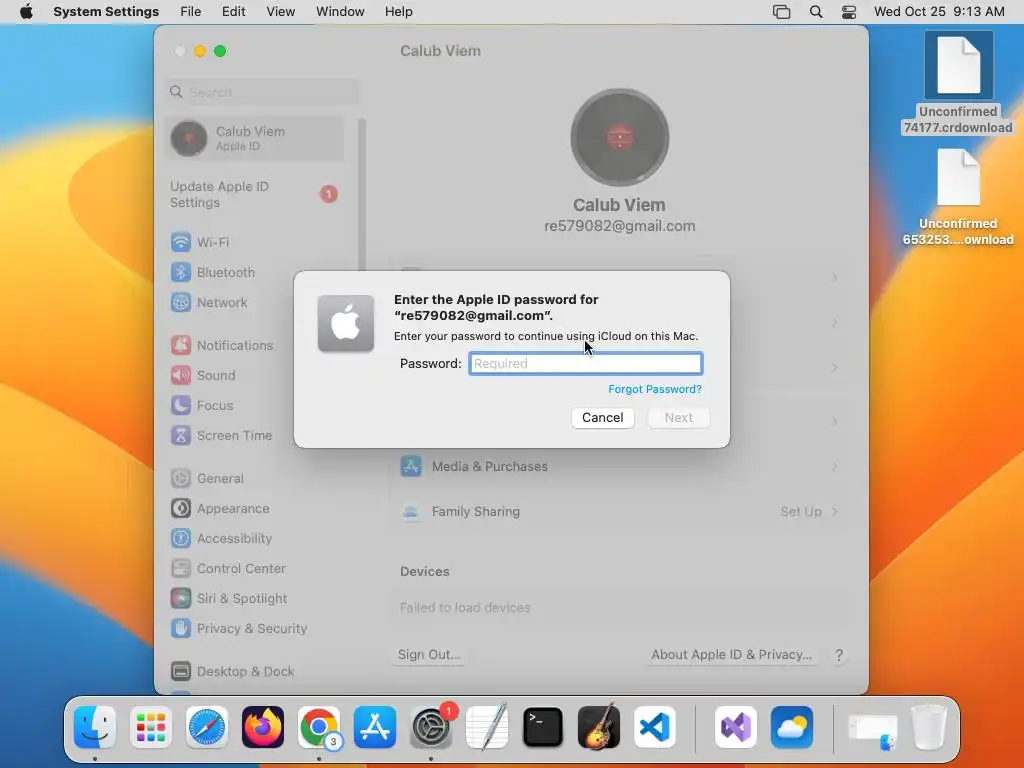1024x768 pixels.
Task: Open Launchpad from the Dock
Action: 151,727
